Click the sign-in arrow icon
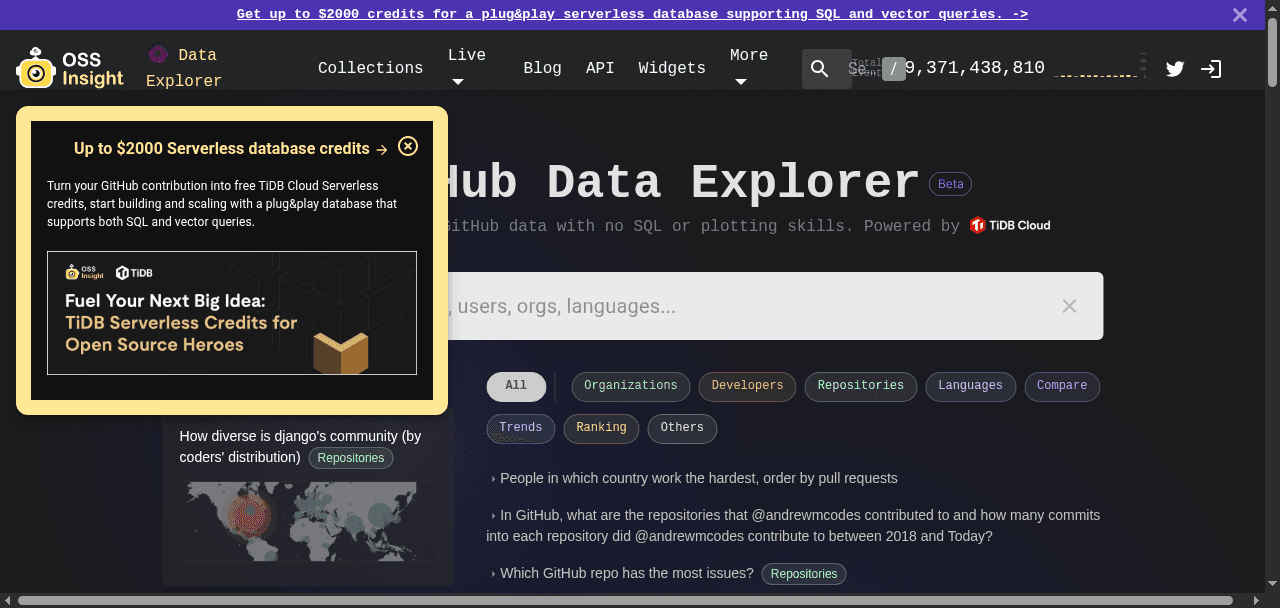Viewport: 1280px width, 608px height. click(x=1211, y=69)
